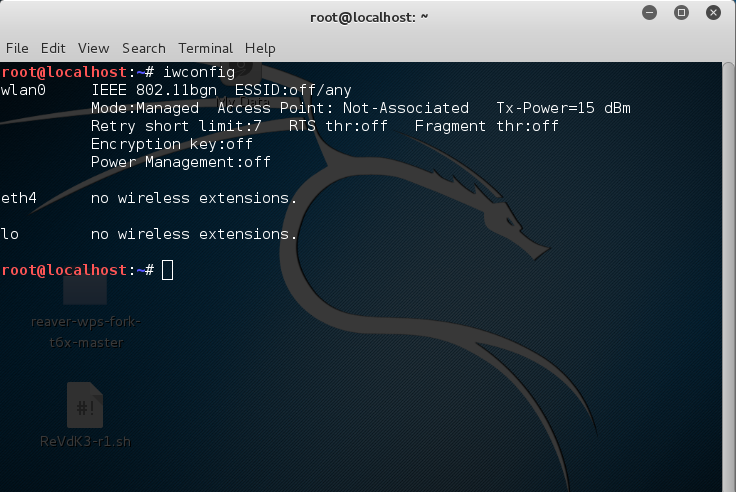
Task: Click the terminal vertical scrollbar
Action: tap(728, 277)
